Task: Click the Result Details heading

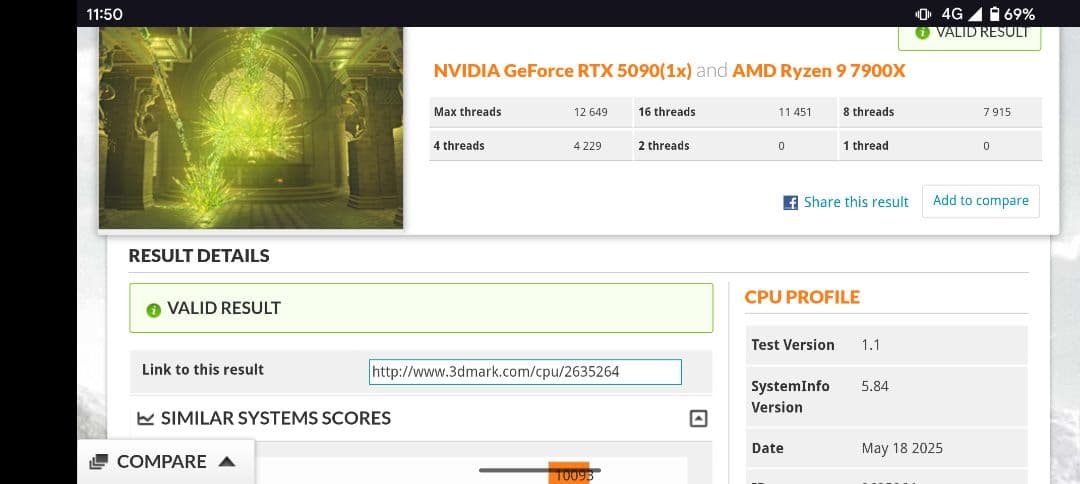Action: [199, 256]
